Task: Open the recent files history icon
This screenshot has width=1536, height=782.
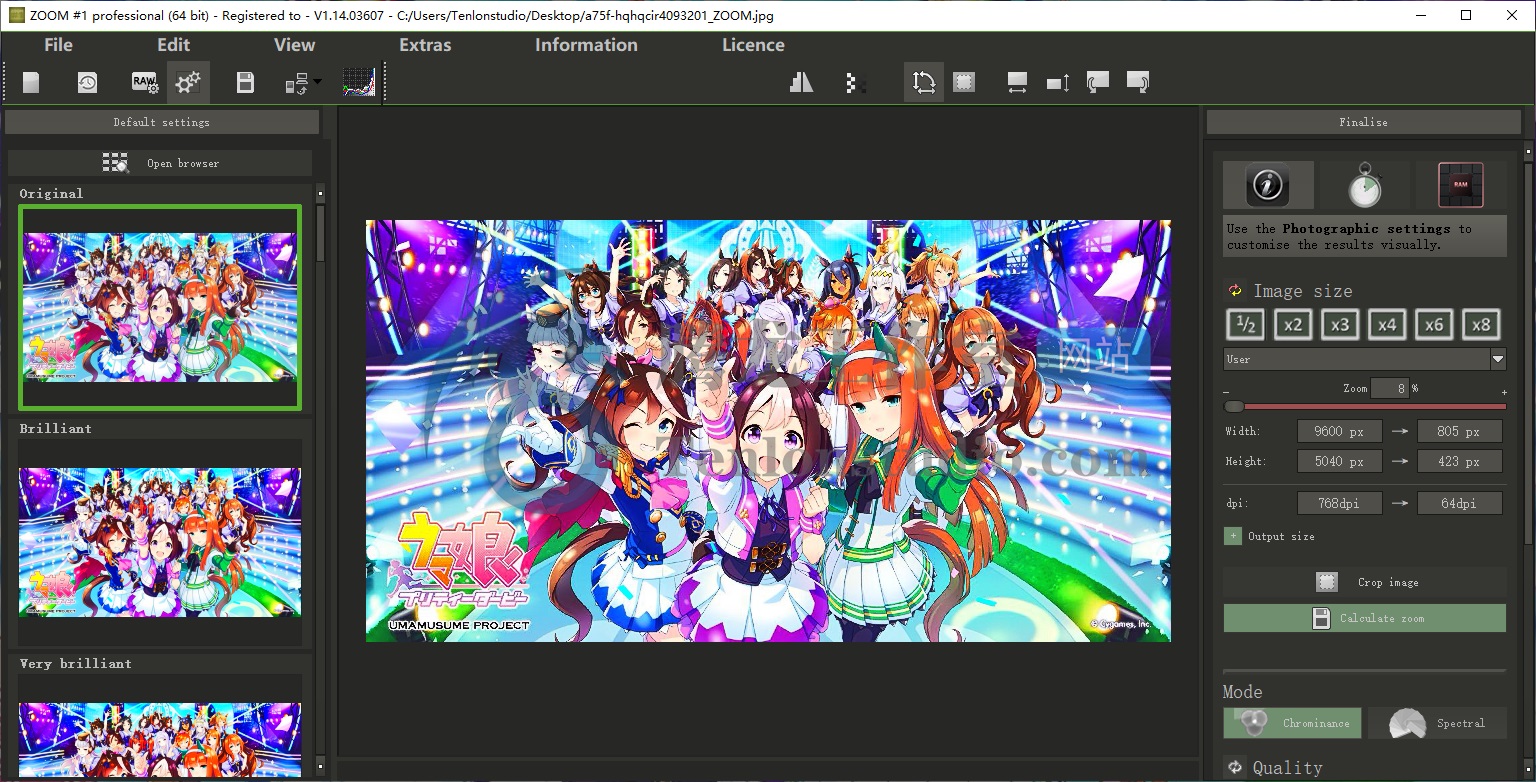Action: [x=88, y=82]
